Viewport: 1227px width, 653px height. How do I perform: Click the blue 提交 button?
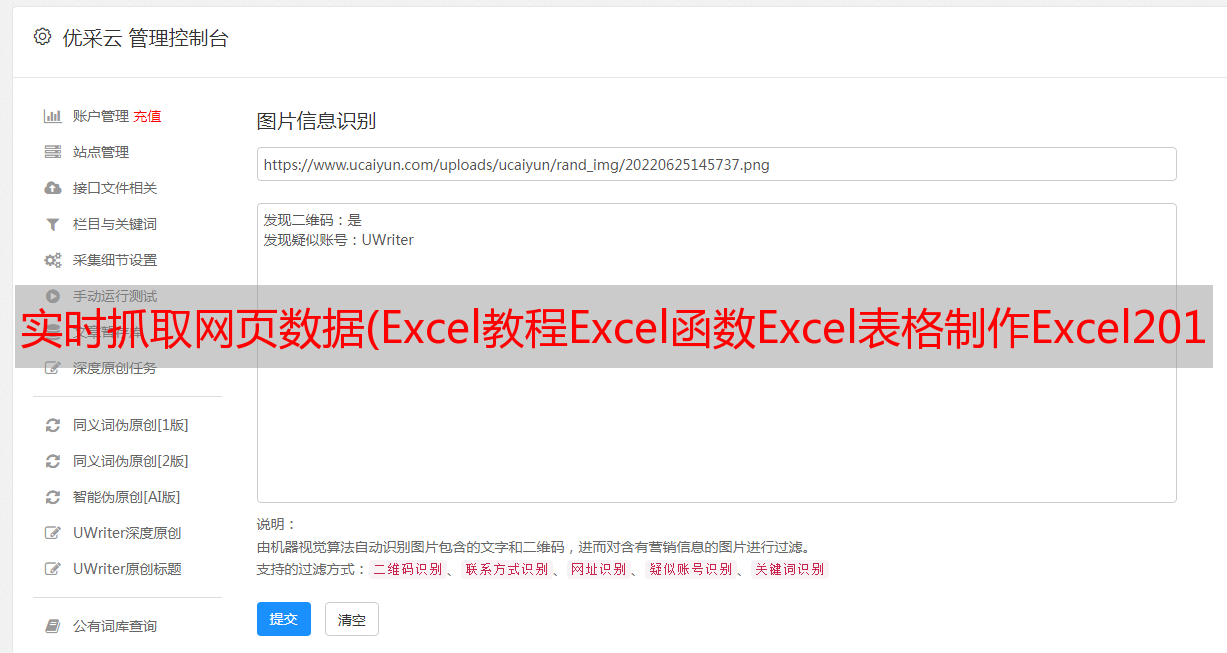284,619
